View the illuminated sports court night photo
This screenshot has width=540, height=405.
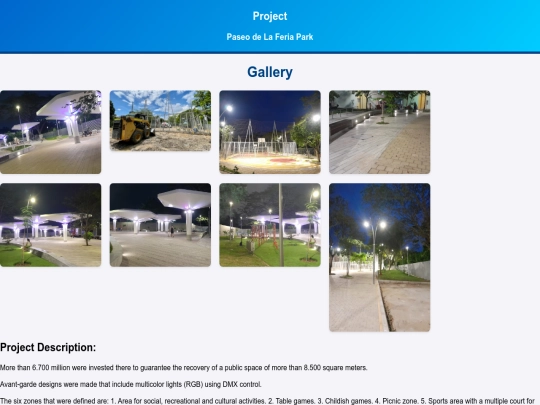[x=270, y=132]
